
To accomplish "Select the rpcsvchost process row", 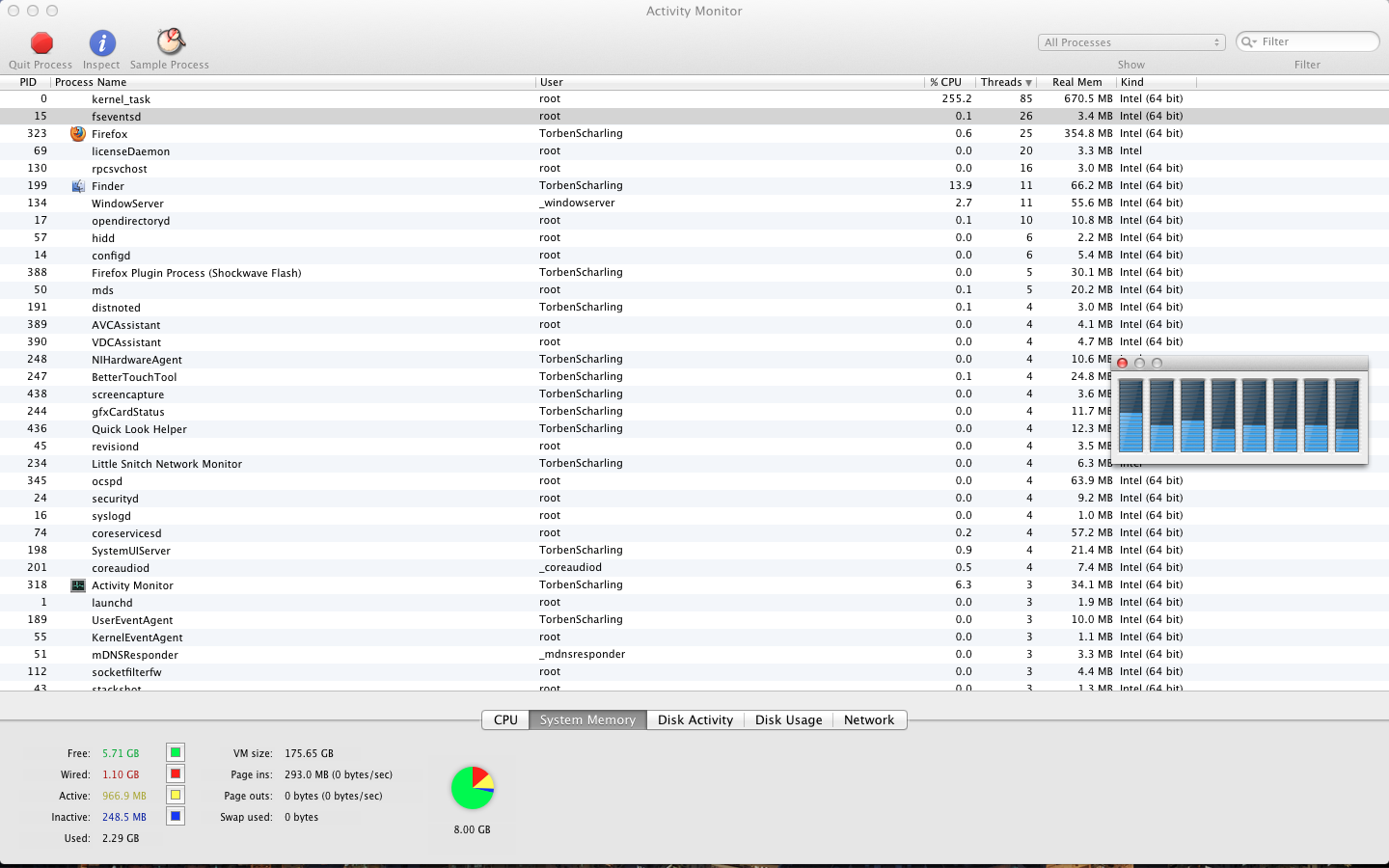I will 694,168.
